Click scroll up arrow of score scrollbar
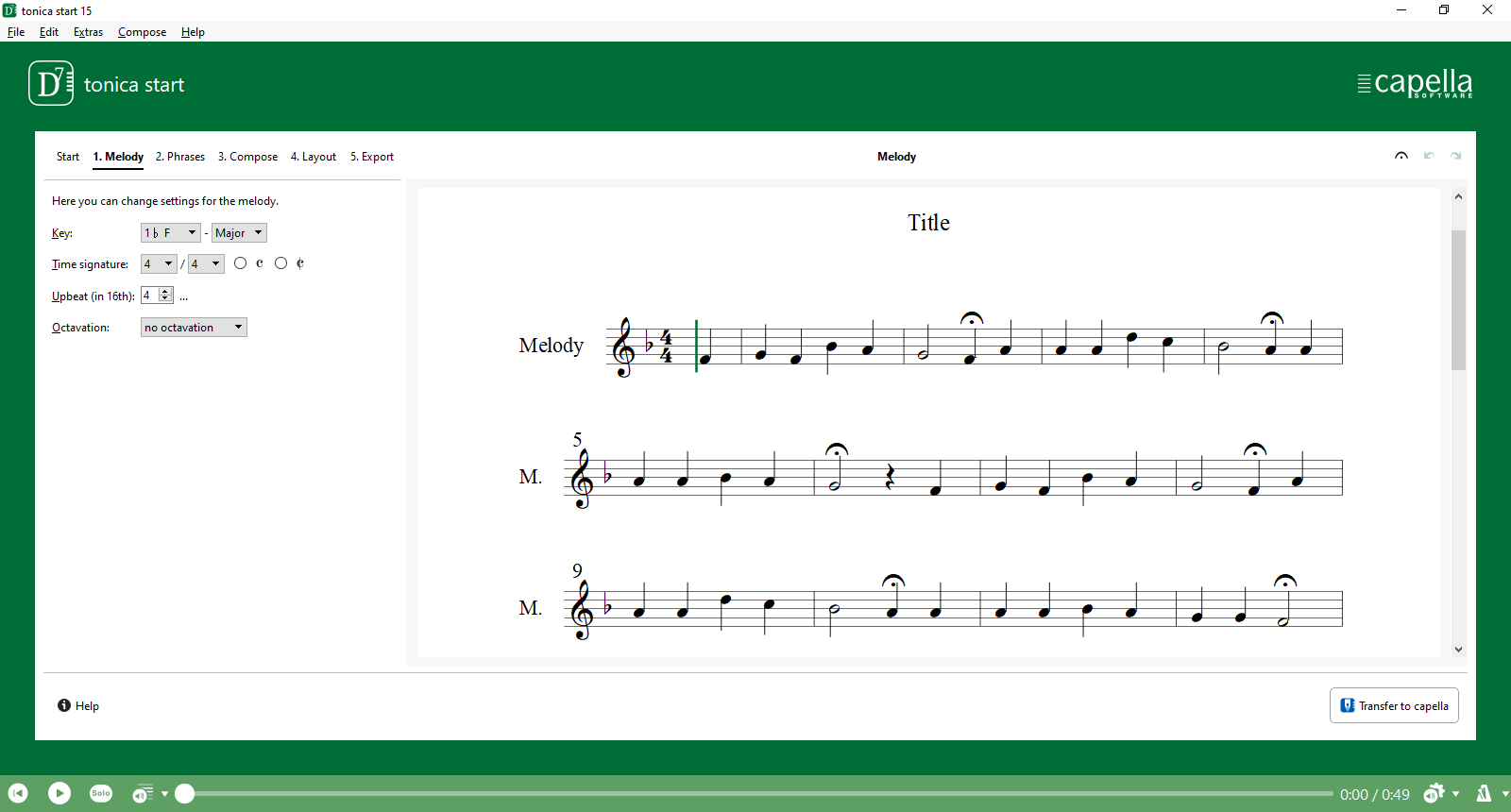 tap(1458, 196)
